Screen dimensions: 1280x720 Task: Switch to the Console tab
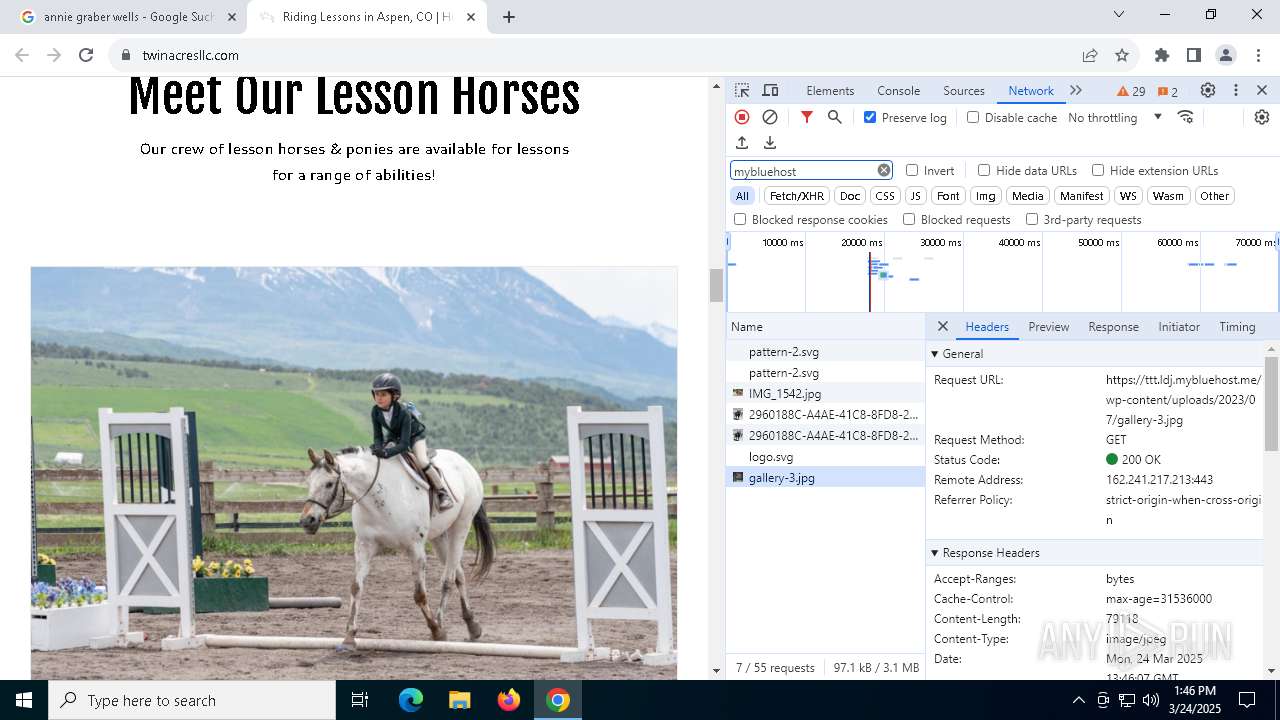pyautogui.click(x=898, y=90)
